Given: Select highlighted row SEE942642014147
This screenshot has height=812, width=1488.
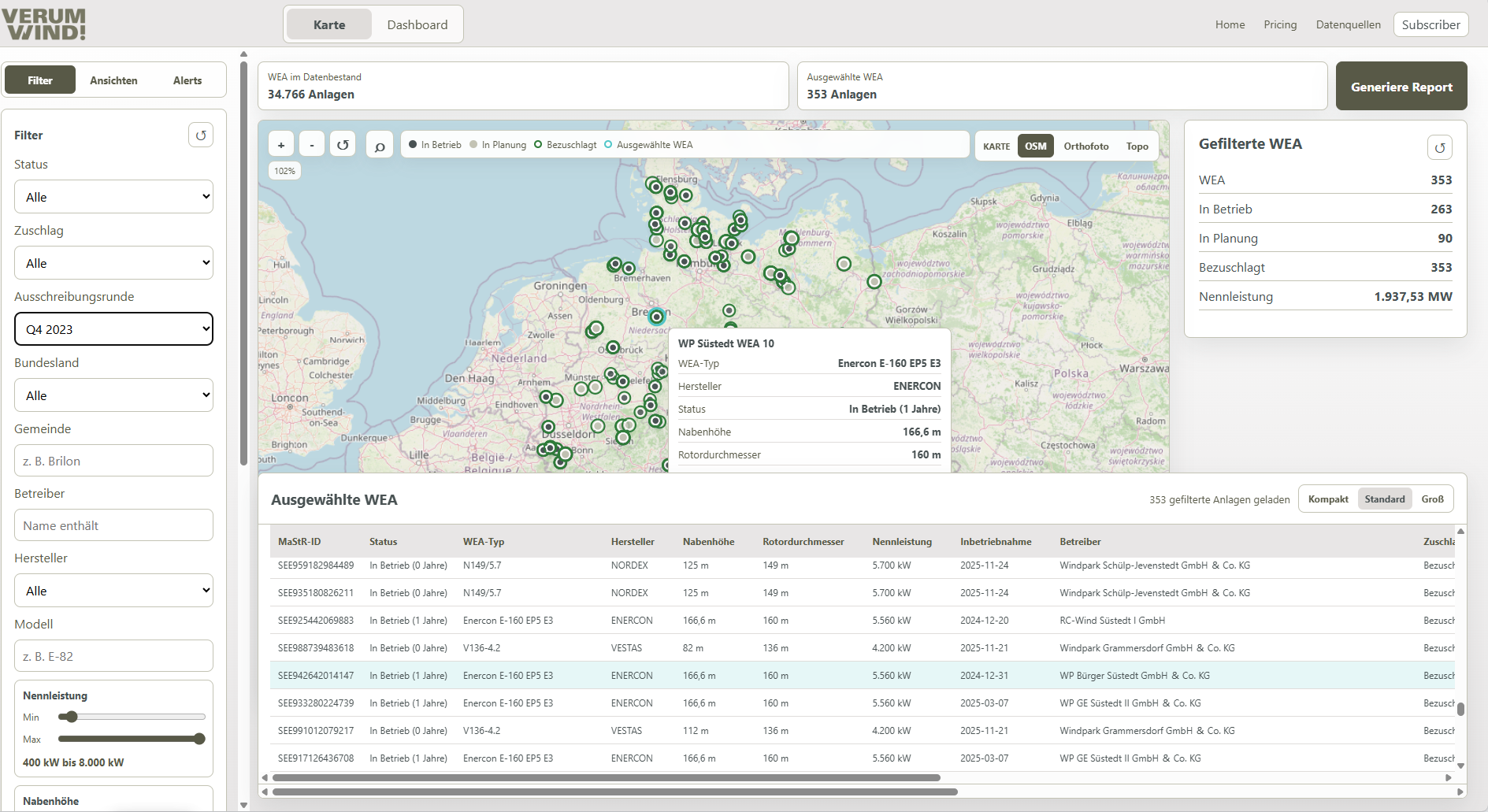Looking at the screenshot, I should tap(863, 676).
